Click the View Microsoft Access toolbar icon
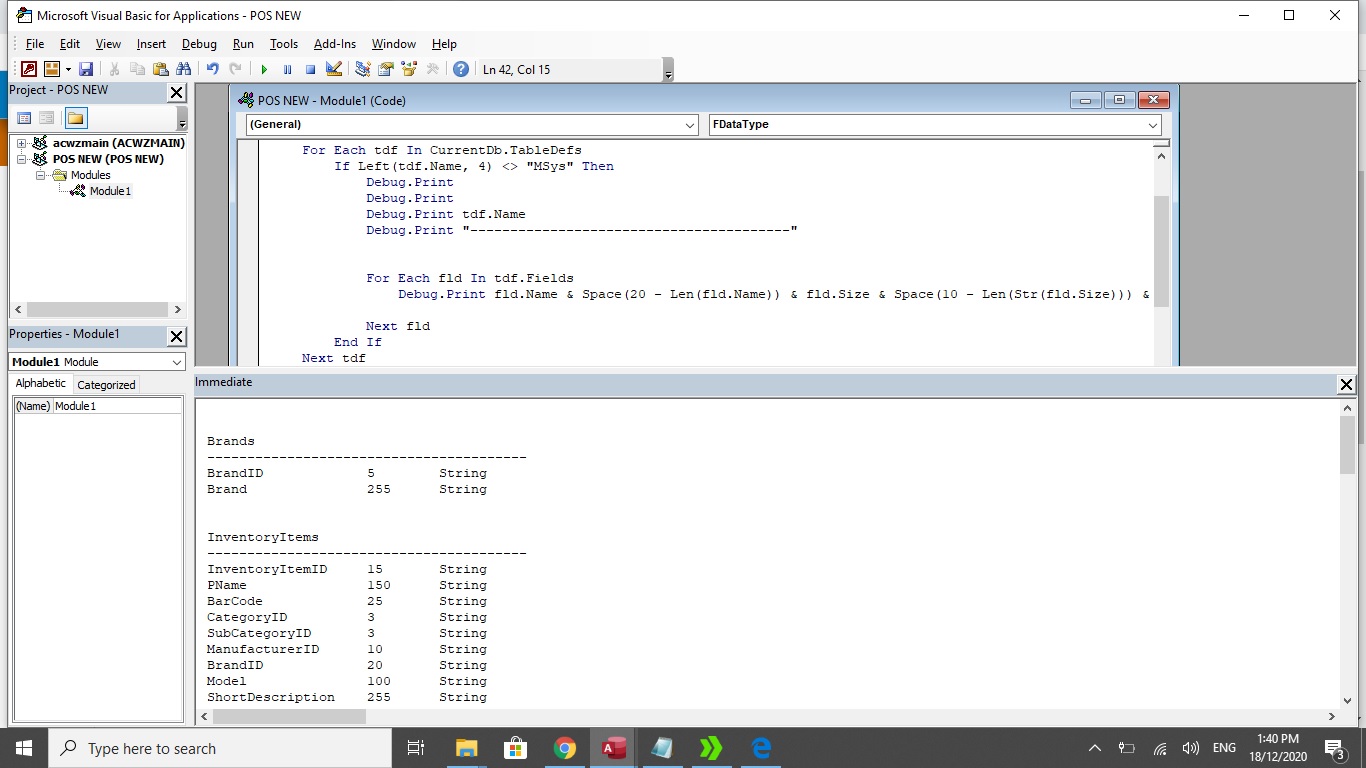The width and height of the screenshot is (1366, 768). (x=28, y=68)
